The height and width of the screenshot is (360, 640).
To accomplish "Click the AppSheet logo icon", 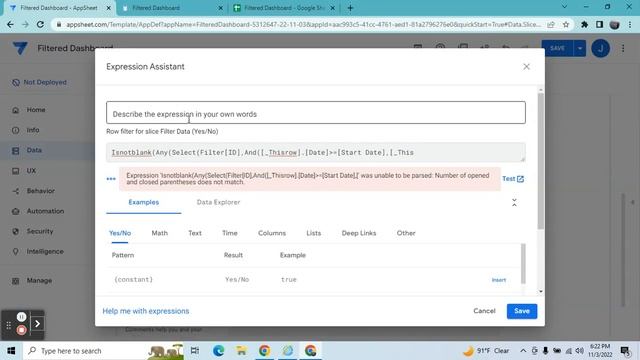I will click(20, 48).
